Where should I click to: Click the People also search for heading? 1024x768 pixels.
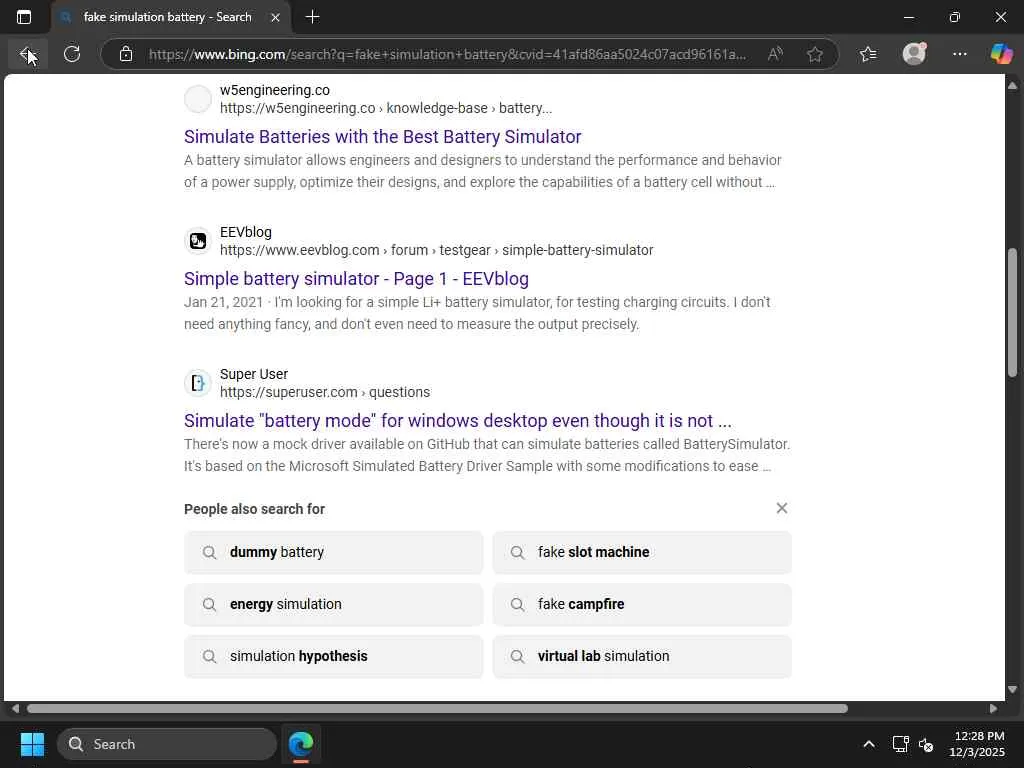tap(255, 509)
